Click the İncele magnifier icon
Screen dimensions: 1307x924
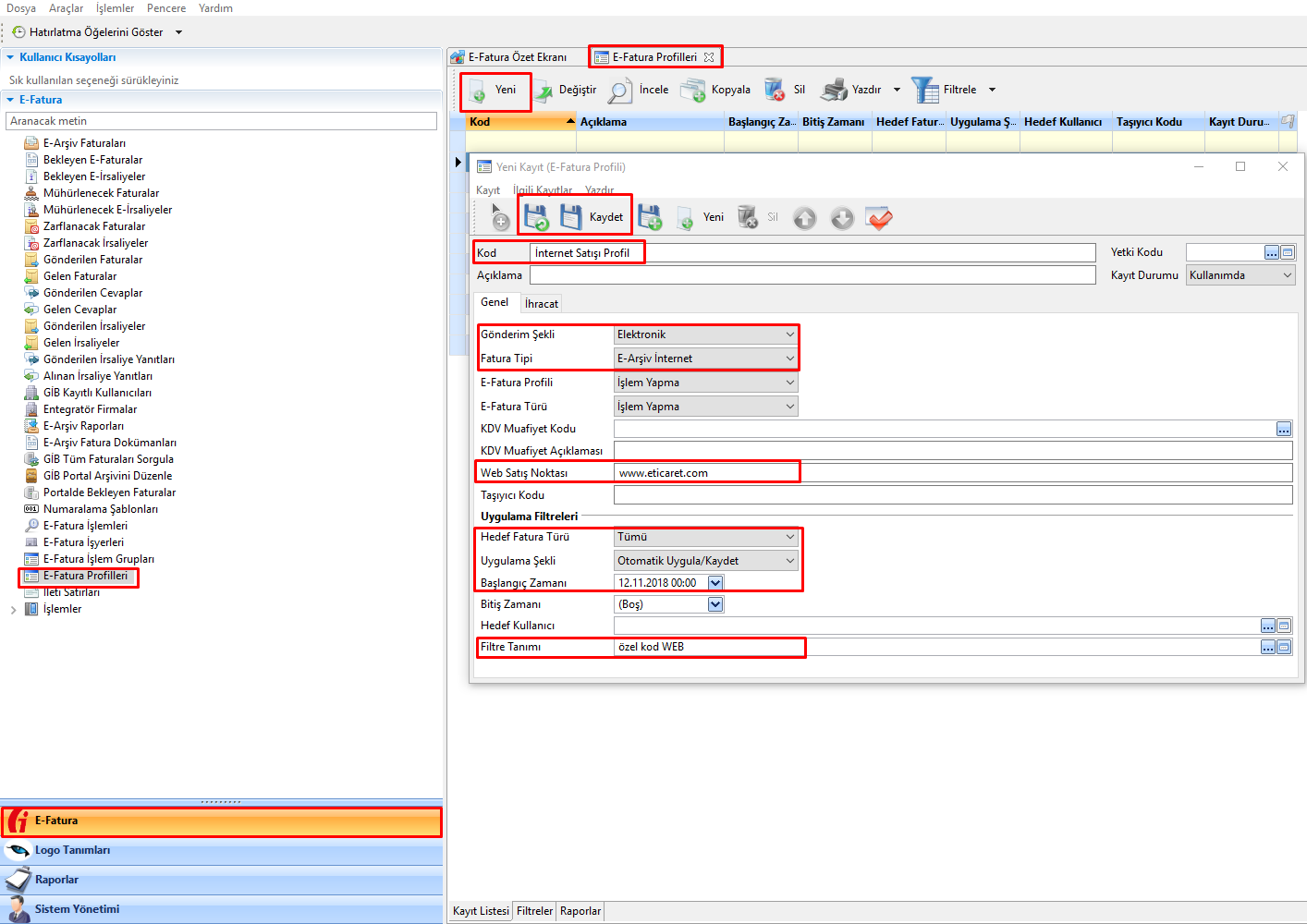click(620, 91)
